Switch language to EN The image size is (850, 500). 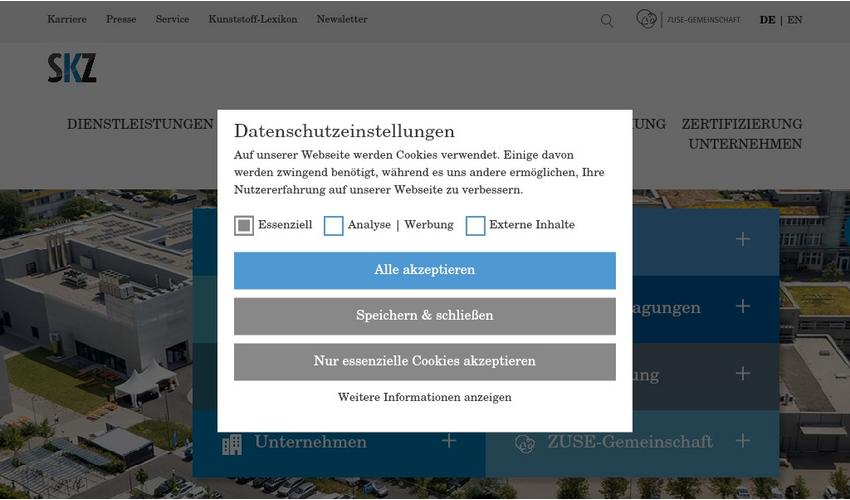tap(794, 20)
